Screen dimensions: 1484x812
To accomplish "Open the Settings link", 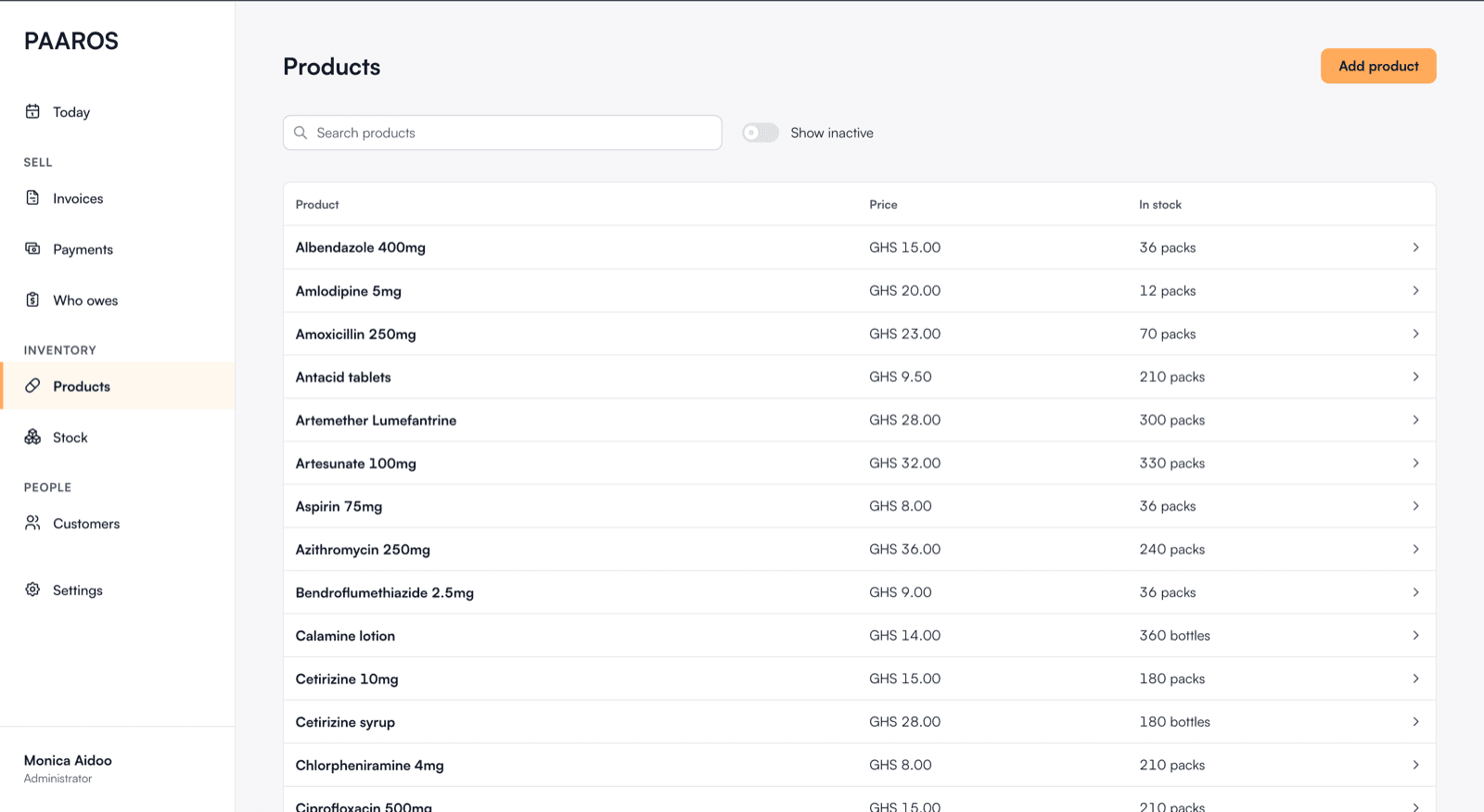I will 78,590.
